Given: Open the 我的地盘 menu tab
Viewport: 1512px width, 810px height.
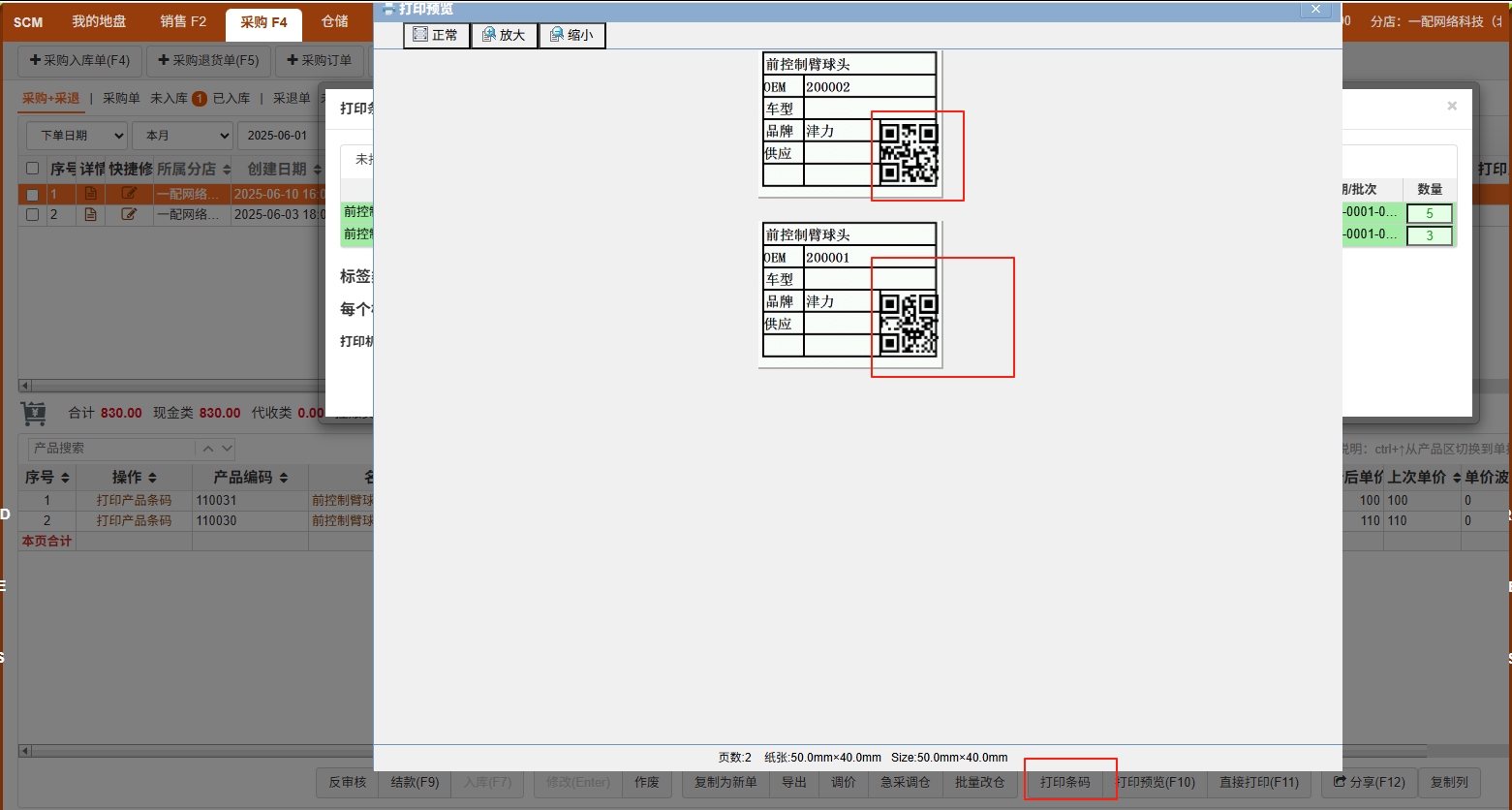Looking at the screenshot, I should [x=99, y=21].
